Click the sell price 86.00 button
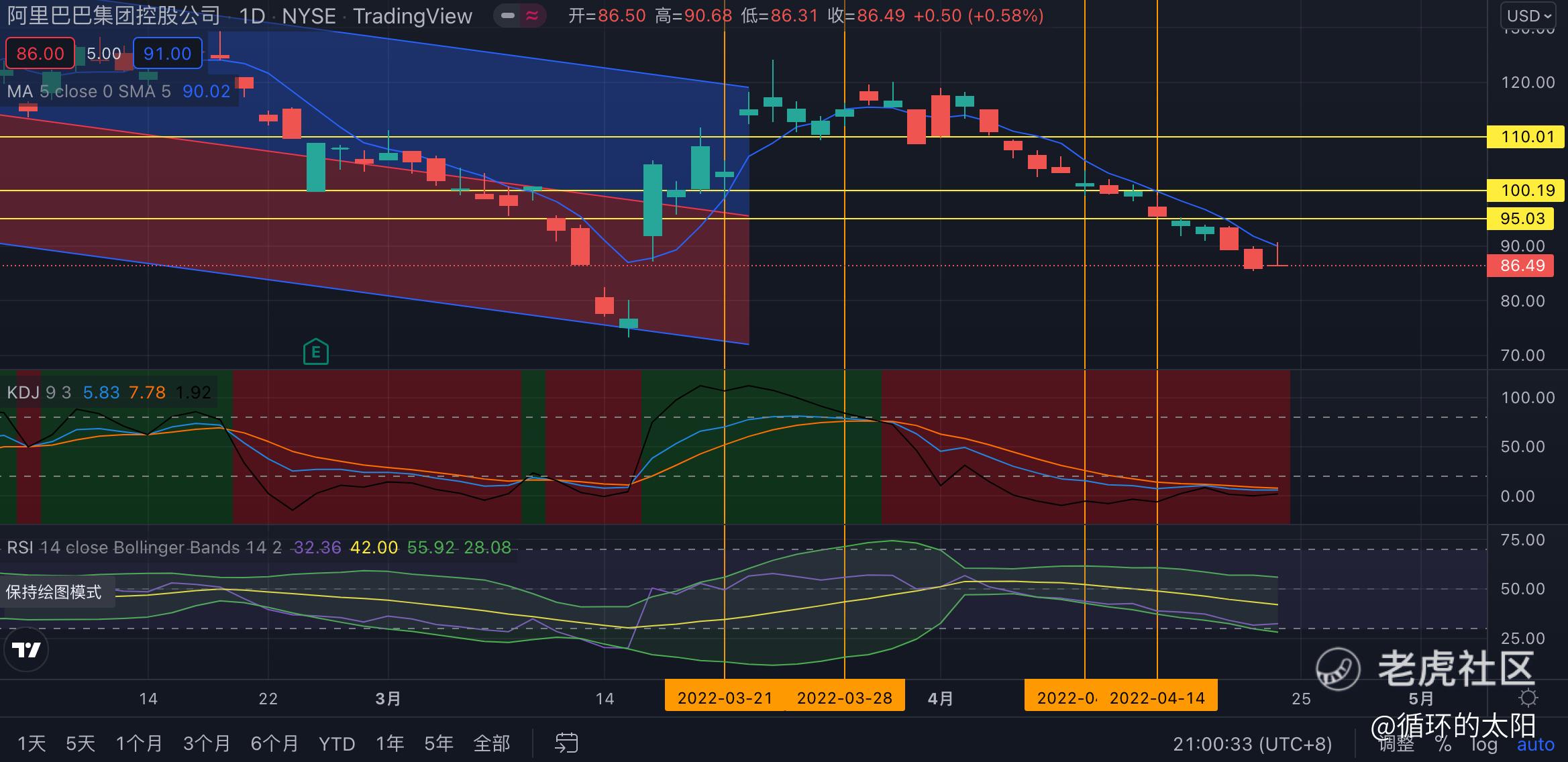1568x762 pixels. pos(40,54)
